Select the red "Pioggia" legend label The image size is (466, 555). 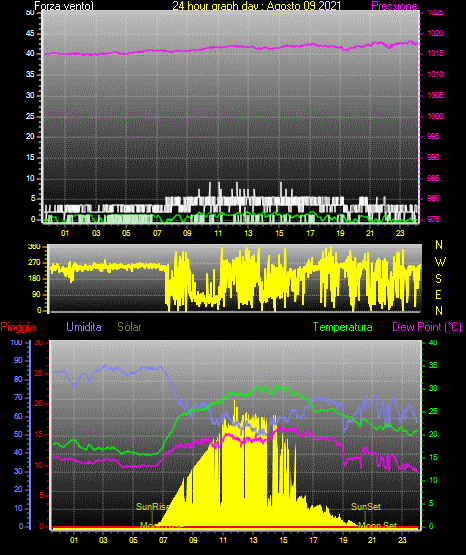18,327
